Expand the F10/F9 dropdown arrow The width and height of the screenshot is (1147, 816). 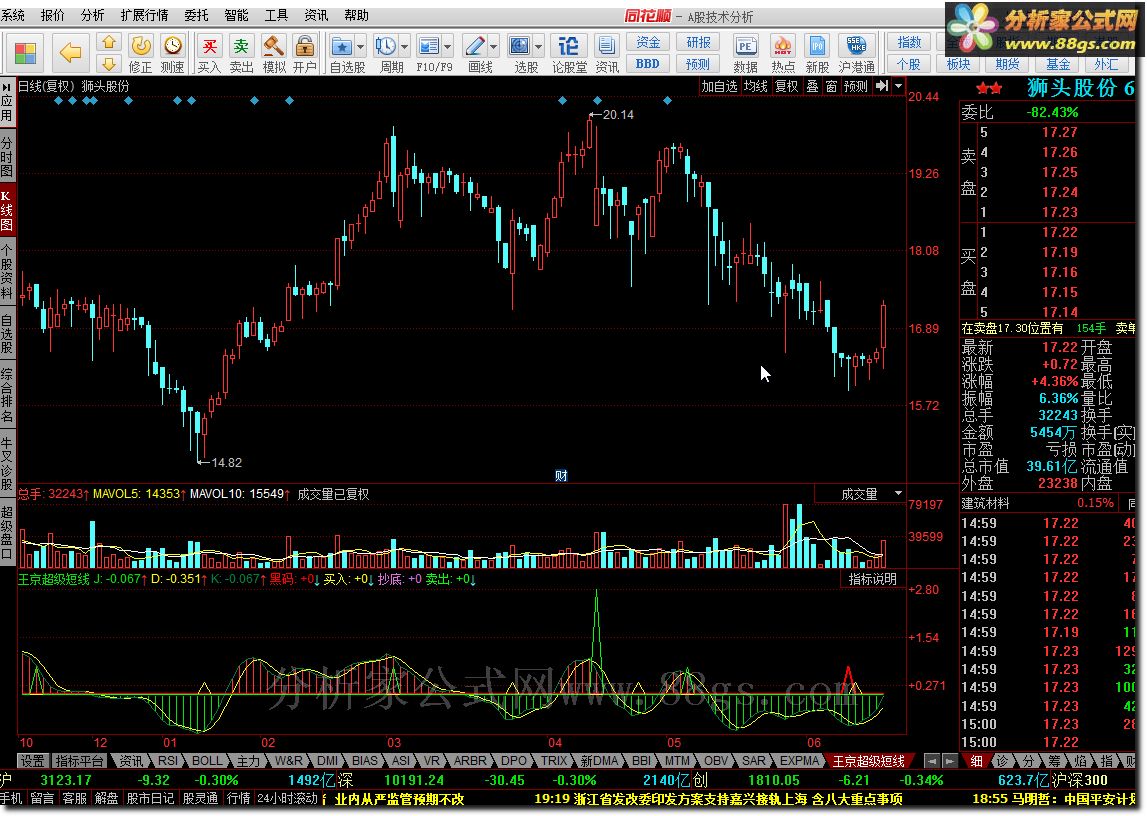click(448, 48)
